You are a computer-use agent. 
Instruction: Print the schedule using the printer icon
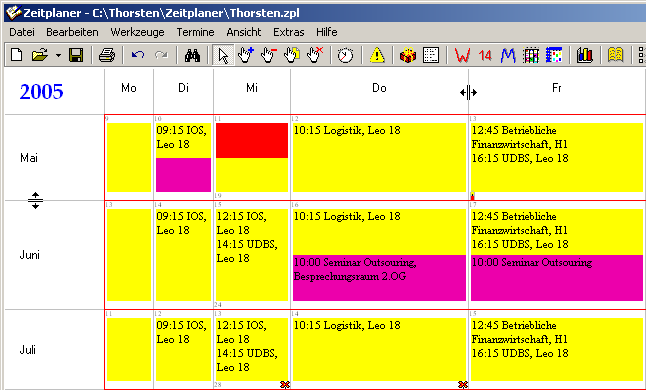(x=107, y=55)
